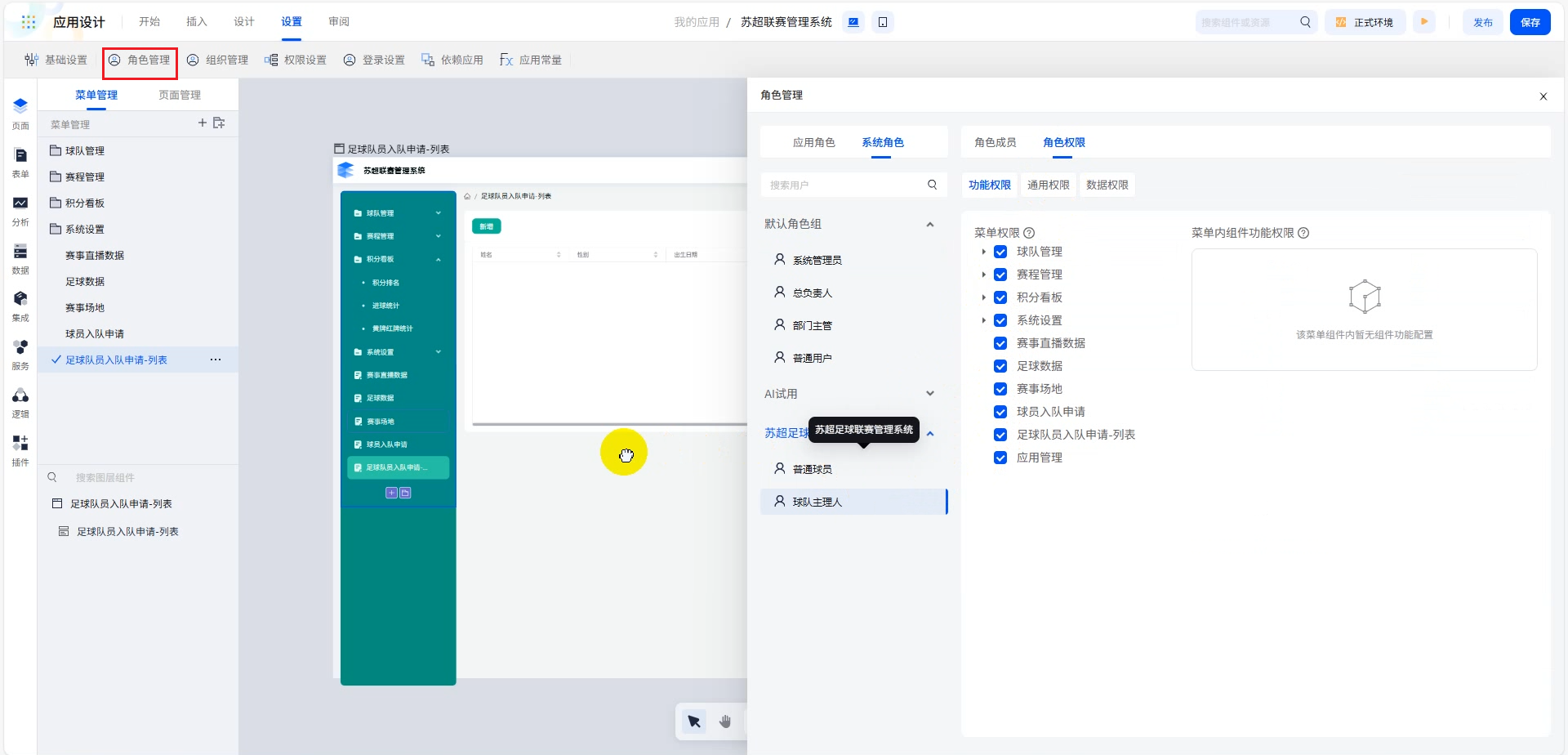Open the 页面管理 tab
Screen dimensions: 1568x755
(x=180, y=95)
